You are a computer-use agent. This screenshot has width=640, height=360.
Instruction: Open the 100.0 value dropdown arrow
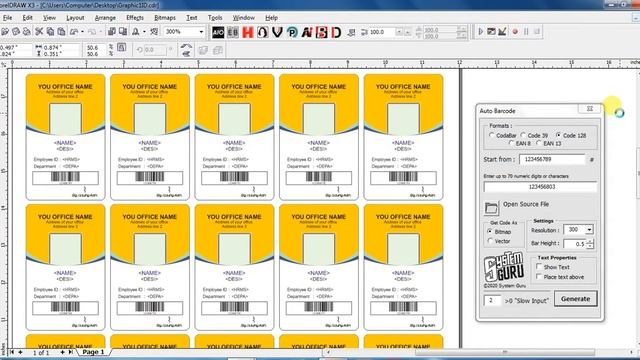click(x=399, y=32)
